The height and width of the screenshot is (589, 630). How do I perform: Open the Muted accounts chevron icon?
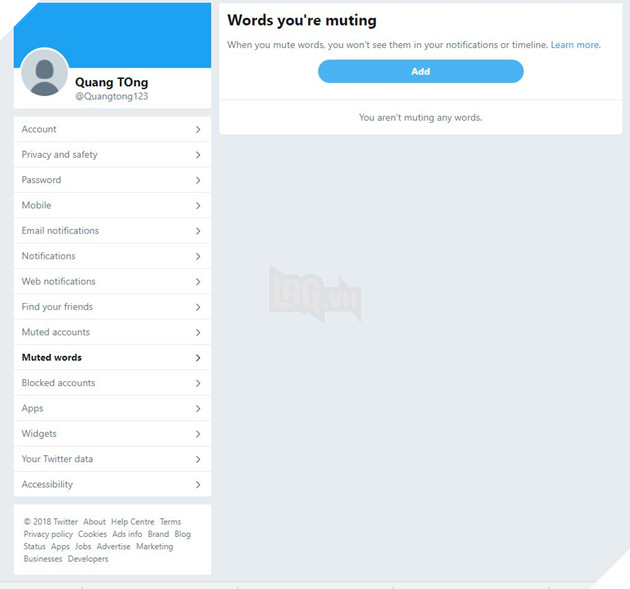[198, 332]
